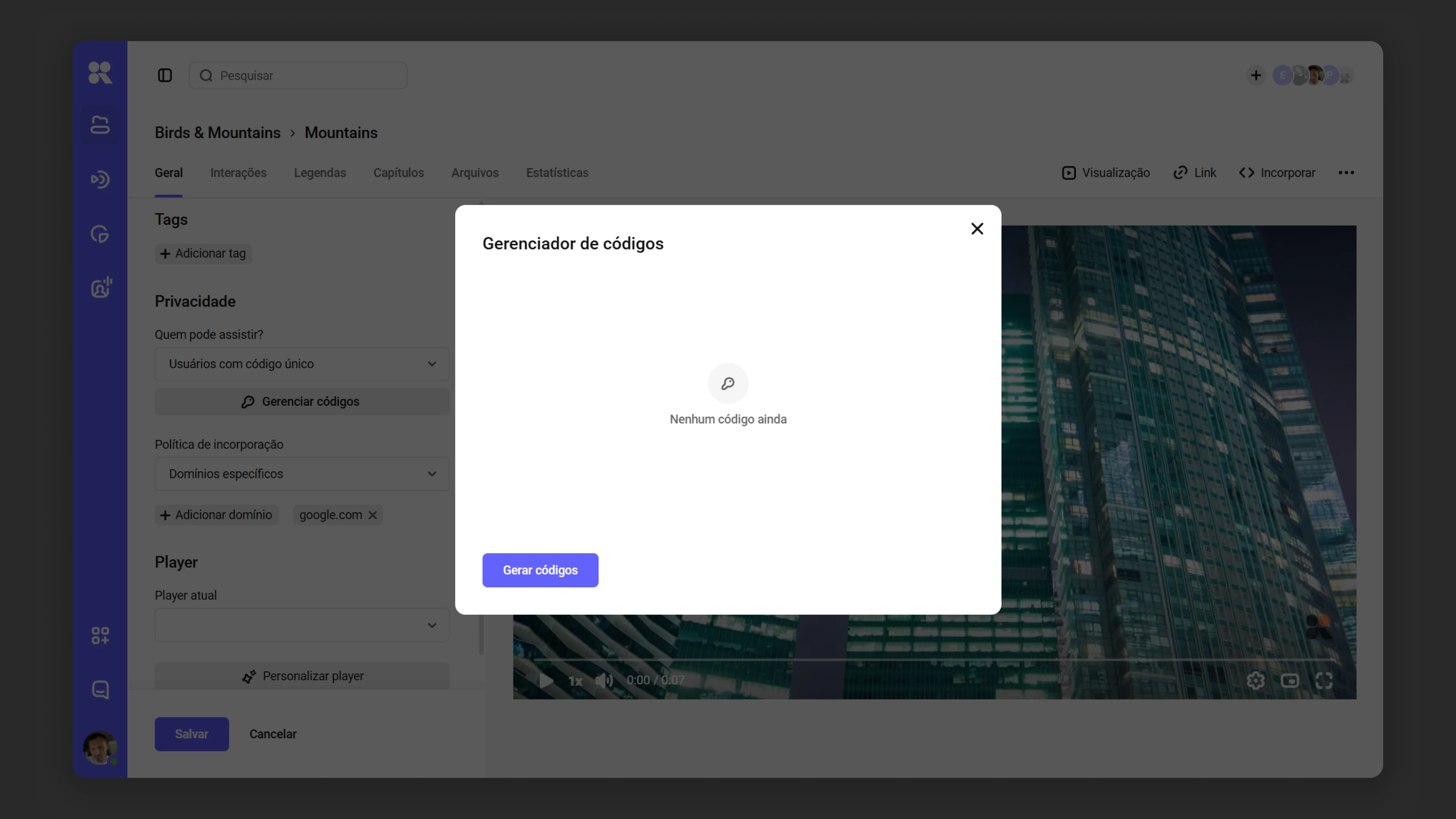1456x819 pixels.
Task: Toggle the sidebar panel icon
Action: pyautogui.click(x=165, y=76)
